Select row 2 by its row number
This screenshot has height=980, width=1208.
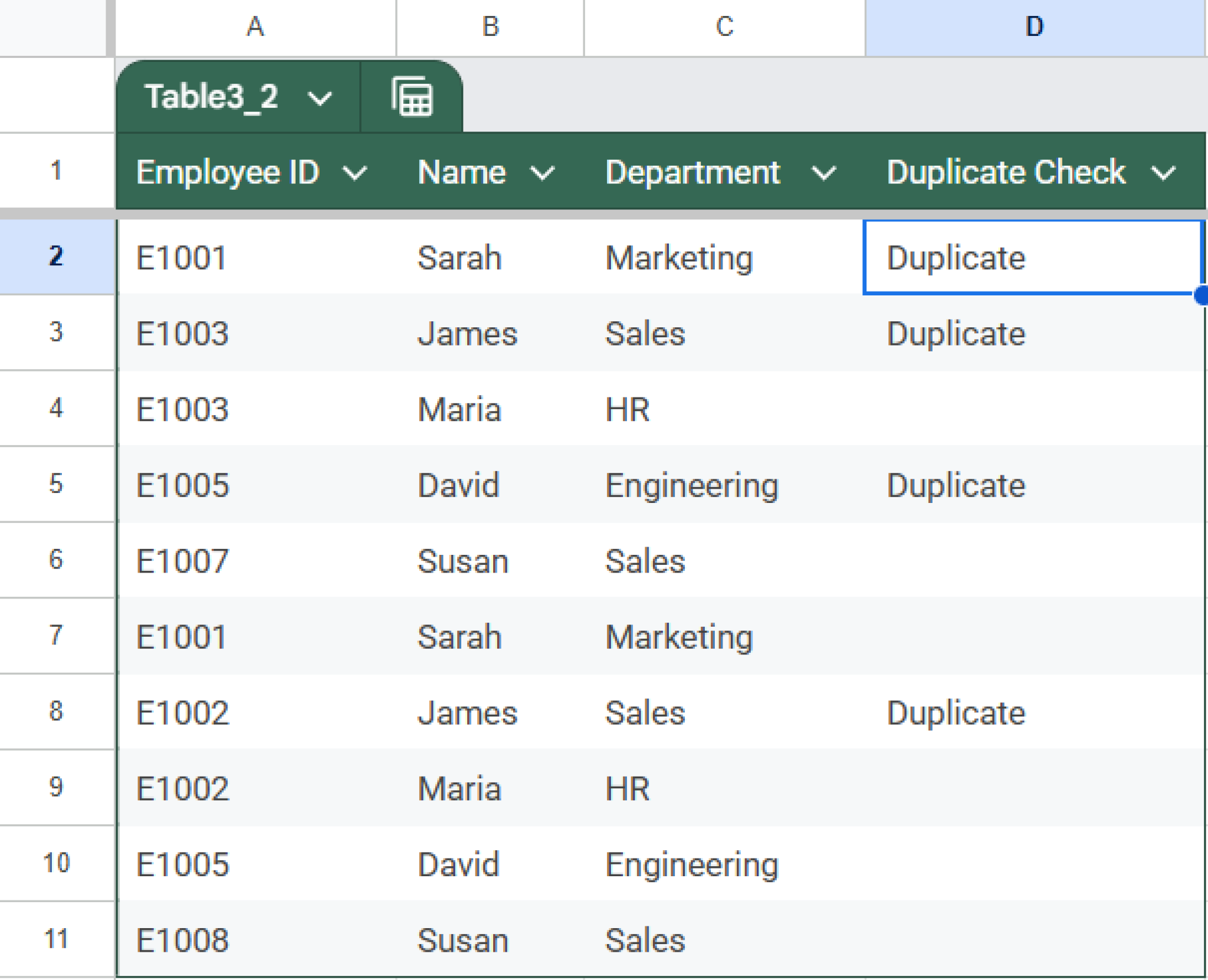[55, 256]
